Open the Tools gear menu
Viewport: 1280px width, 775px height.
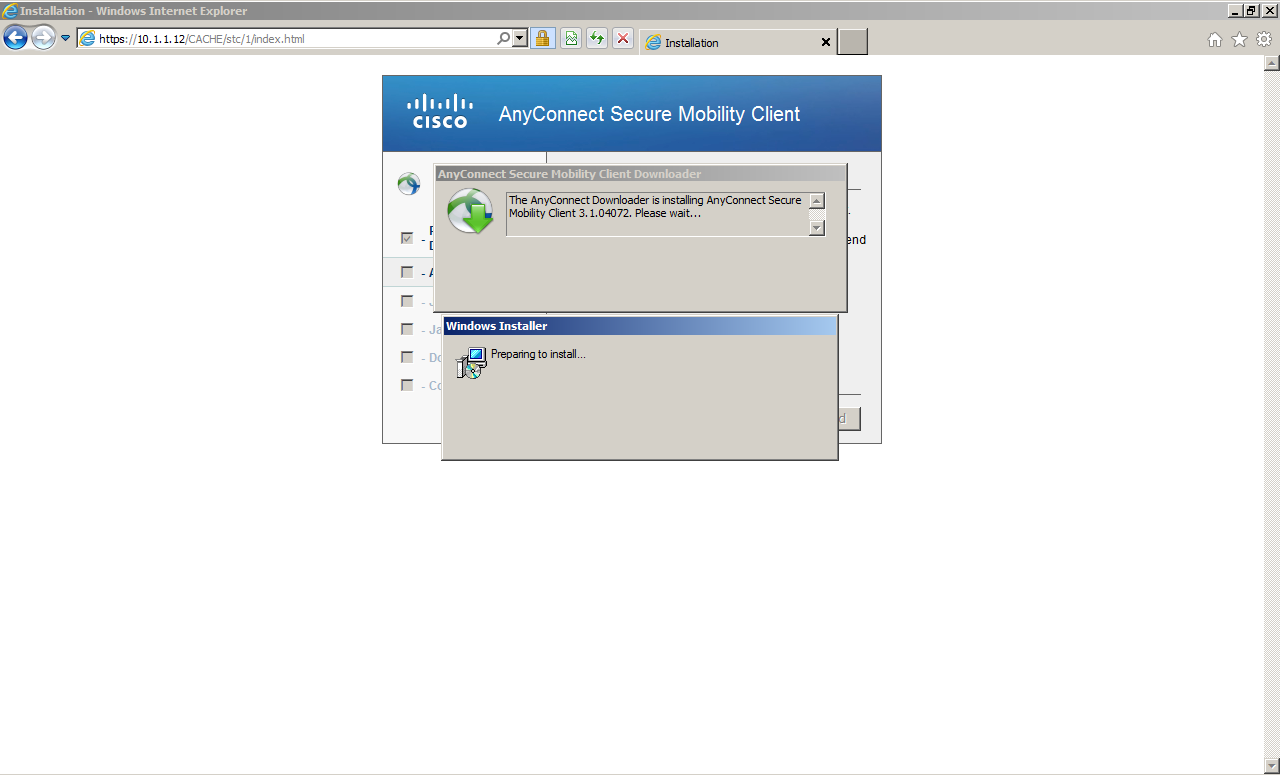(1264, 40)
